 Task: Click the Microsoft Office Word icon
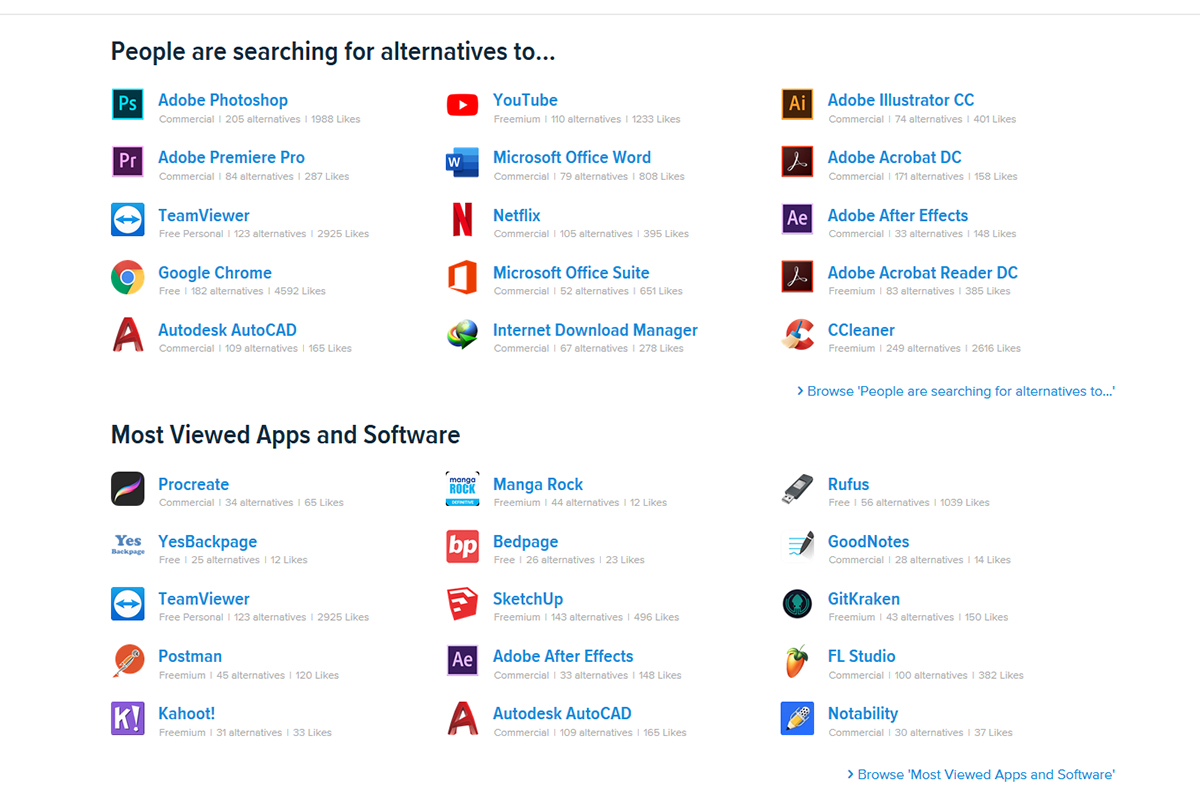(x=462, y=161)
